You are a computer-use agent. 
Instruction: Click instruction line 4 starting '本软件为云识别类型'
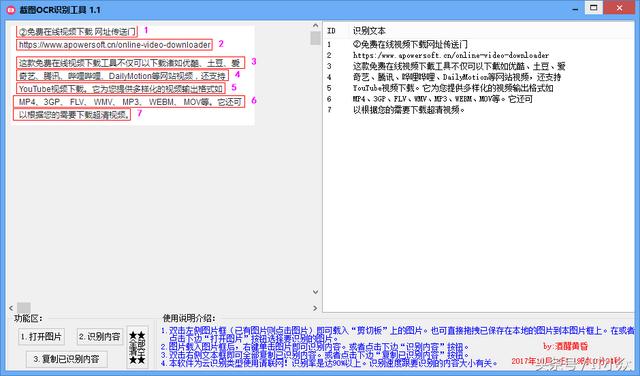330,363
